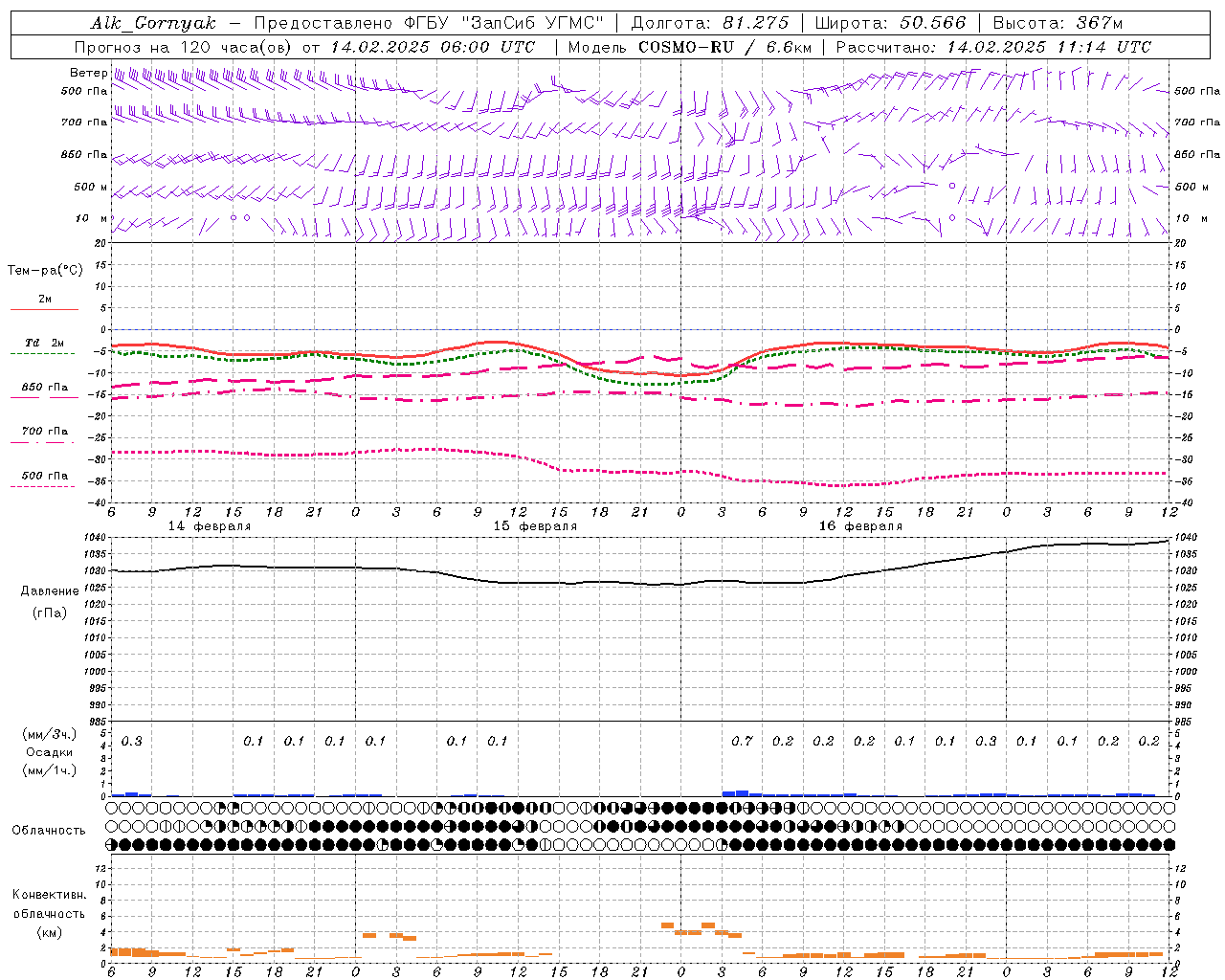1225x980 pixels.
Task: Select the (мм/3ч.) precipitation unit label
Action: [x=50, y=734]
